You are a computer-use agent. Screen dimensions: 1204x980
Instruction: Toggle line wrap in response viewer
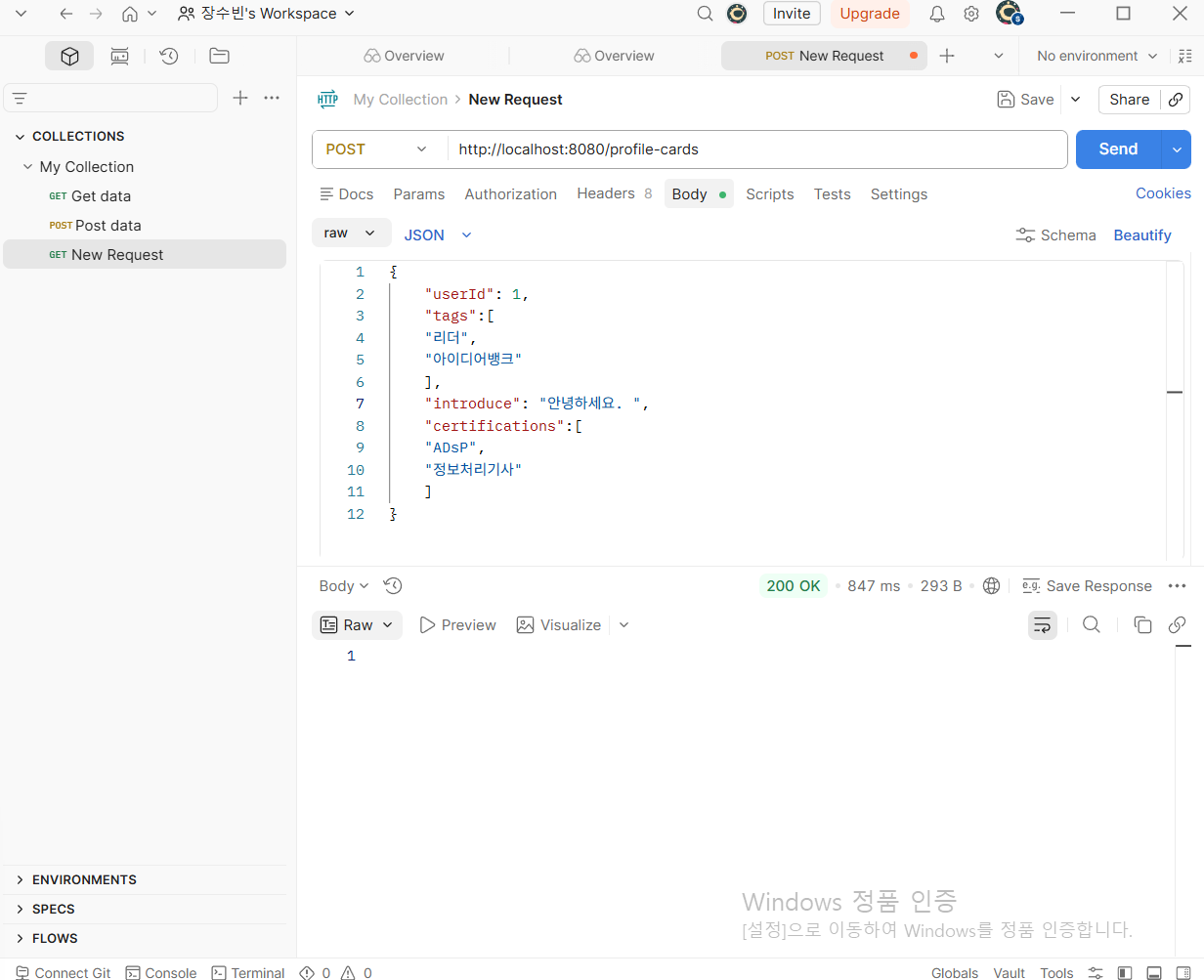click(1043, 625)
